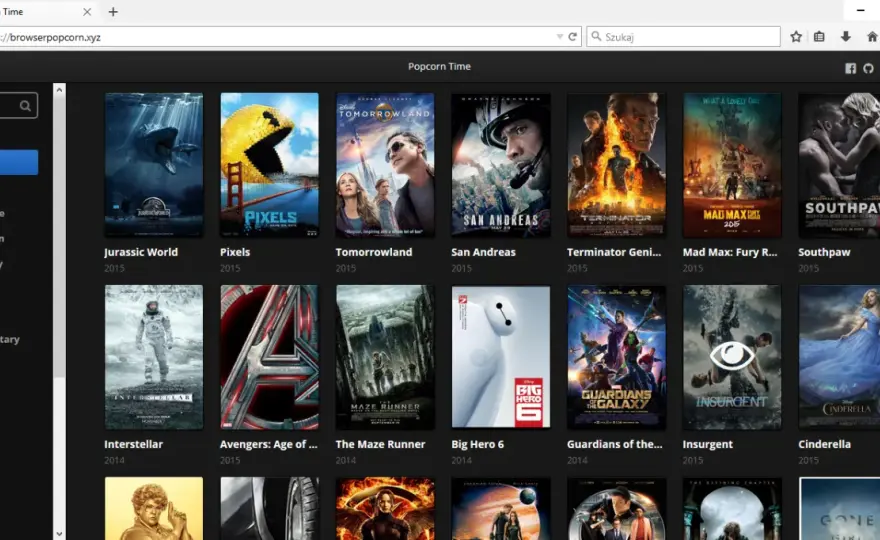
Task: Open the golden figure poster in the bottom row
Action: 154,509
